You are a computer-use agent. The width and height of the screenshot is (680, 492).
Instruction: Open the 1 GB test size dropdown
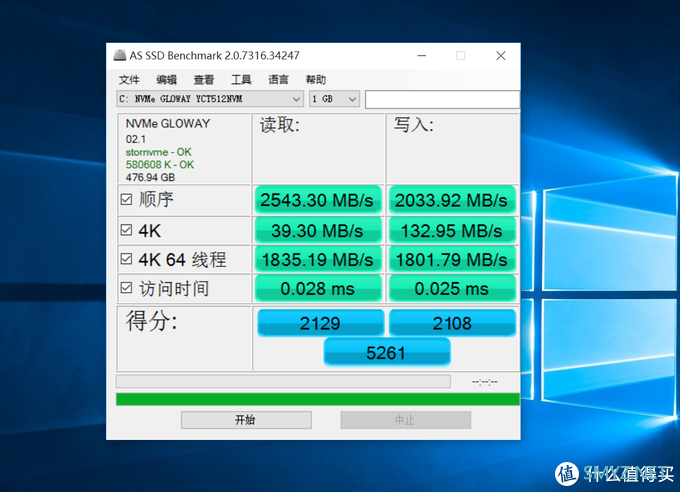point(334,99)
